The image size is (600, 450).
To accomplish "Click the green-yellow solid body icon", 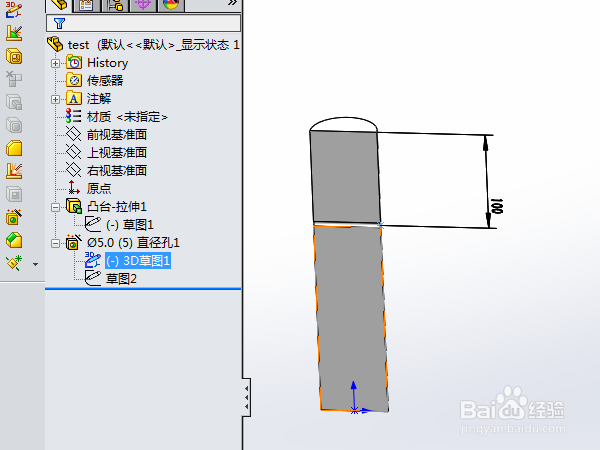I will 14,240.
